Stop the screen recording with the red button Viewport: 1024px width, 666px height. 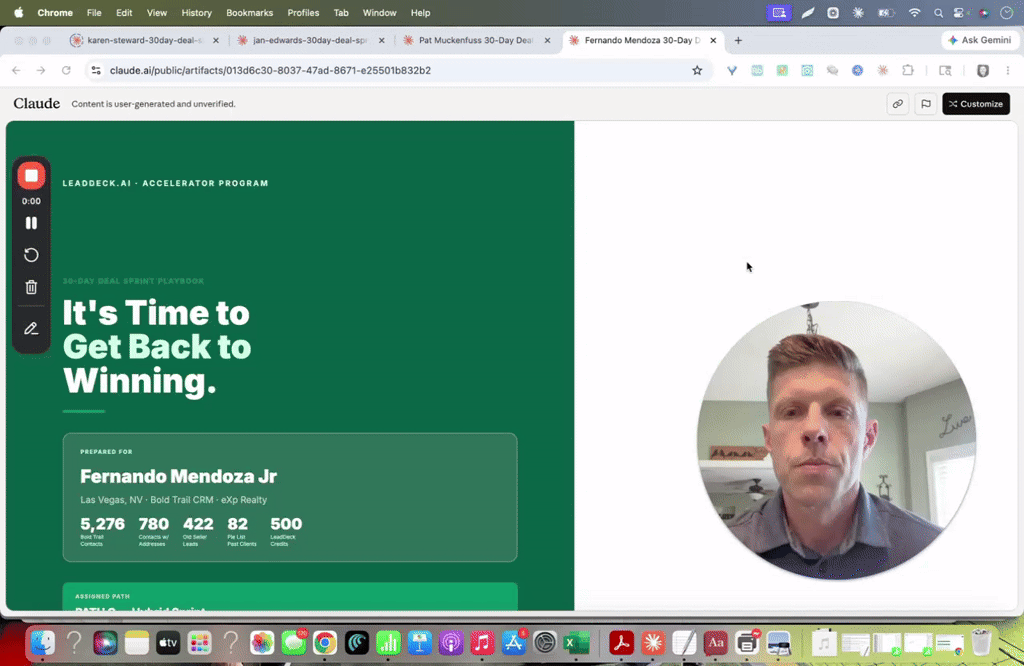click(x=31, y=176)
